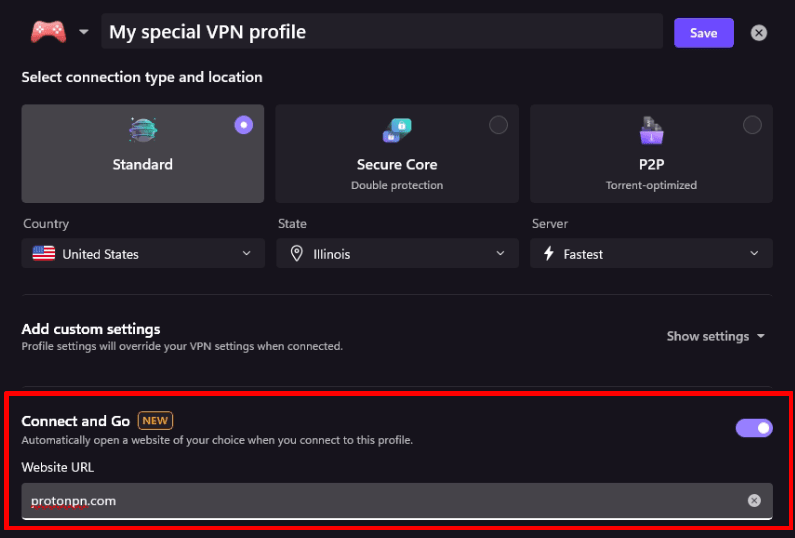Screen dimensions: 795x538
Task: Select the Standard connection radio button
Action: click(243, 125)
